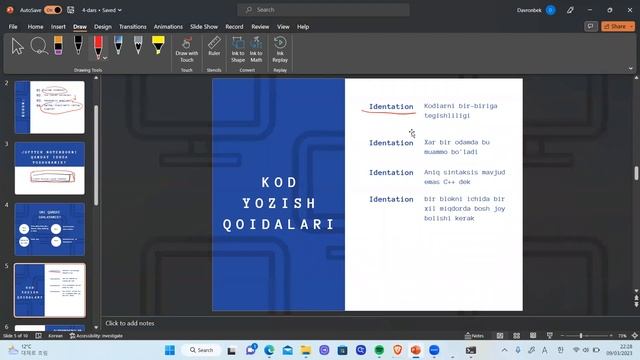Open the Windows Start menu
640x360 pixels.
click(x=170, y=350)
